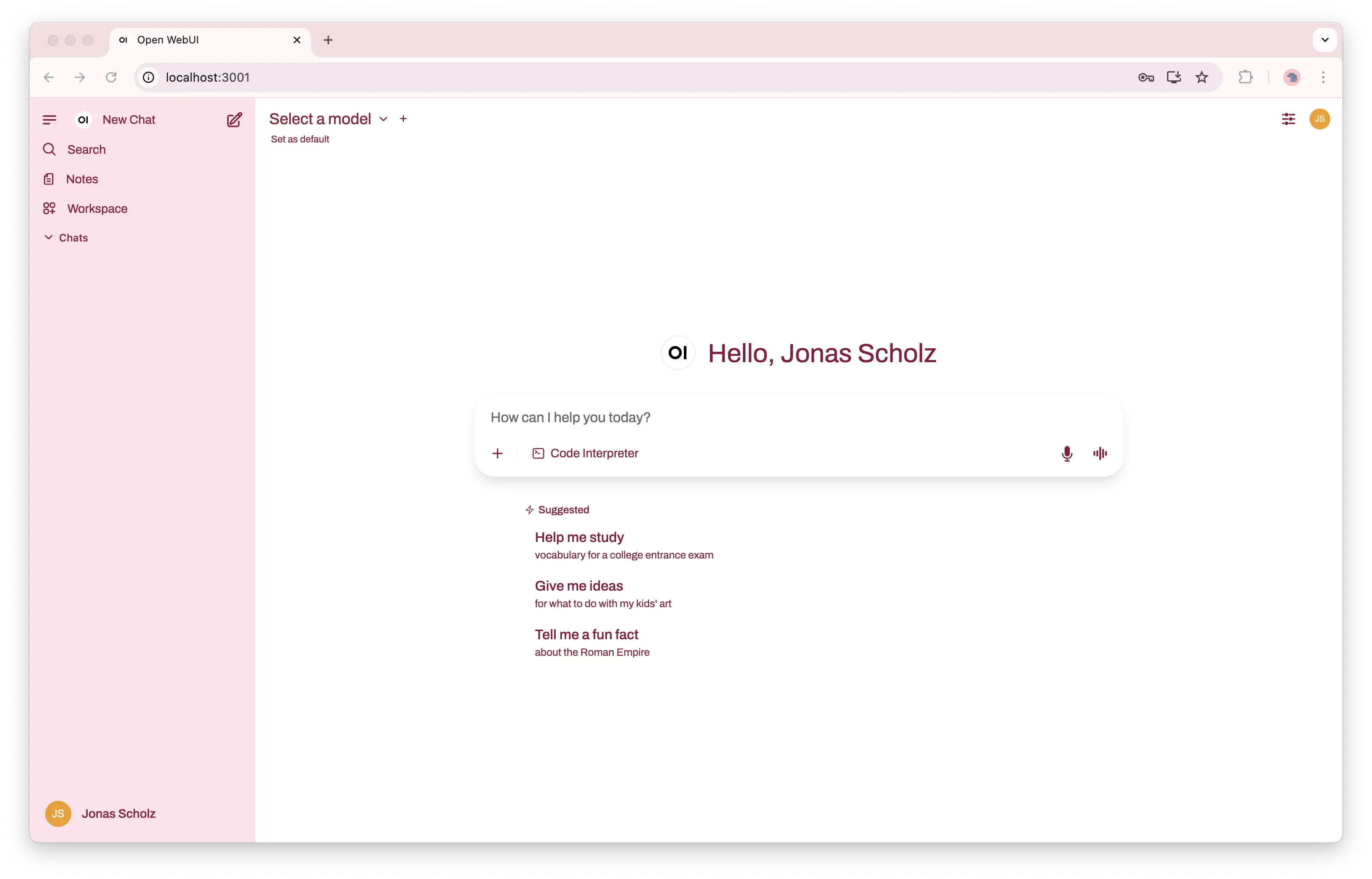Click the Set as default link
1372x879 pixels.
pyautogui.click(x=300, y=139)
